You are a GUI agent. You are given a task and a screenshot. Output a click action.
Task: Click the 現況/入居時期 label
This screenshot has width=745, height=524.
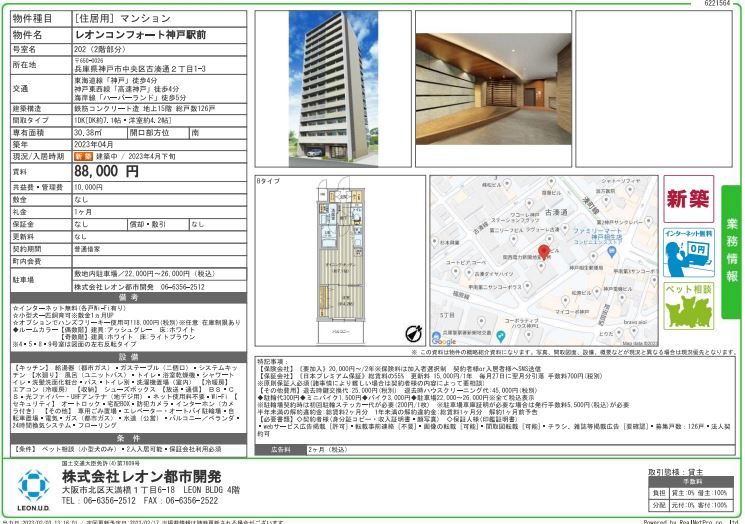point(38,156)
